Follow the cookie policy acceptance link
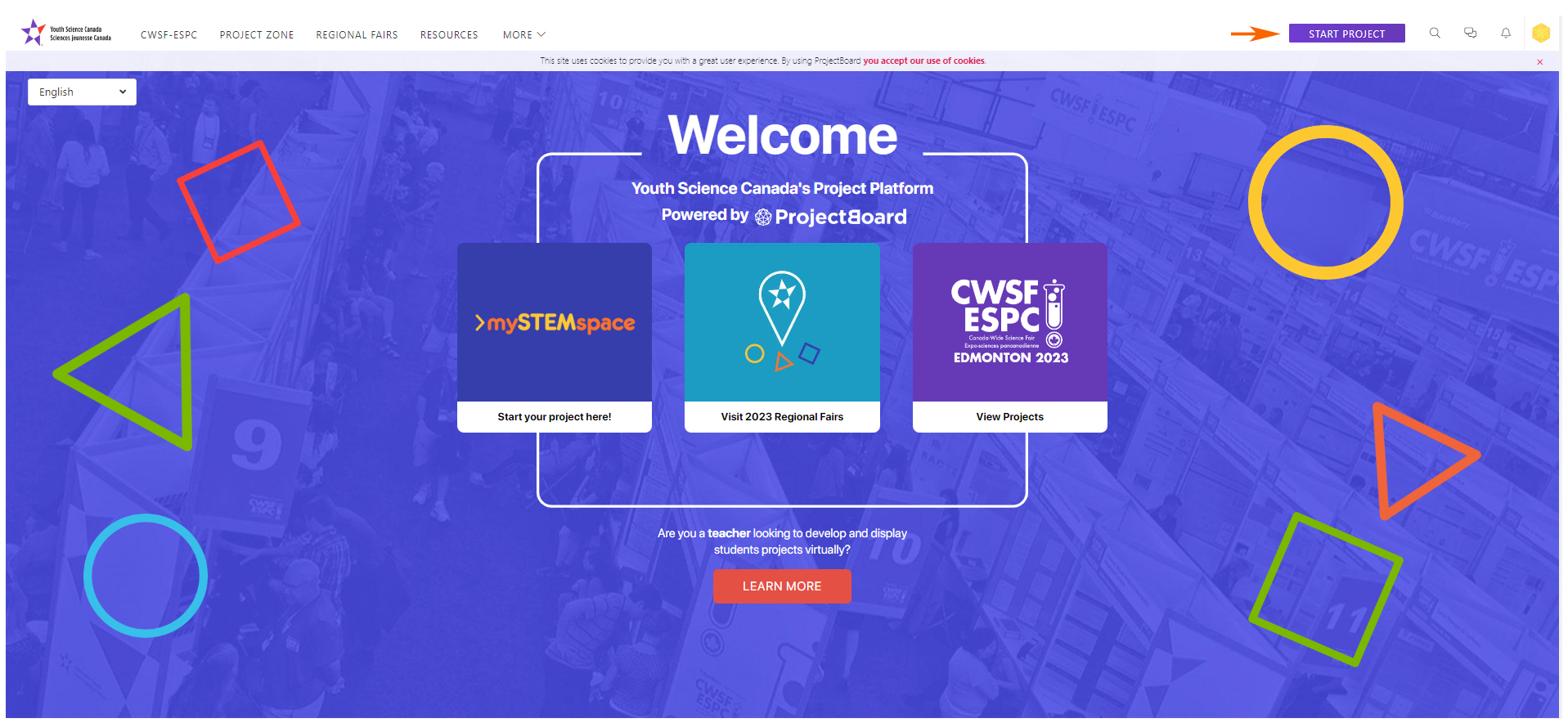 tap(923, 61)
